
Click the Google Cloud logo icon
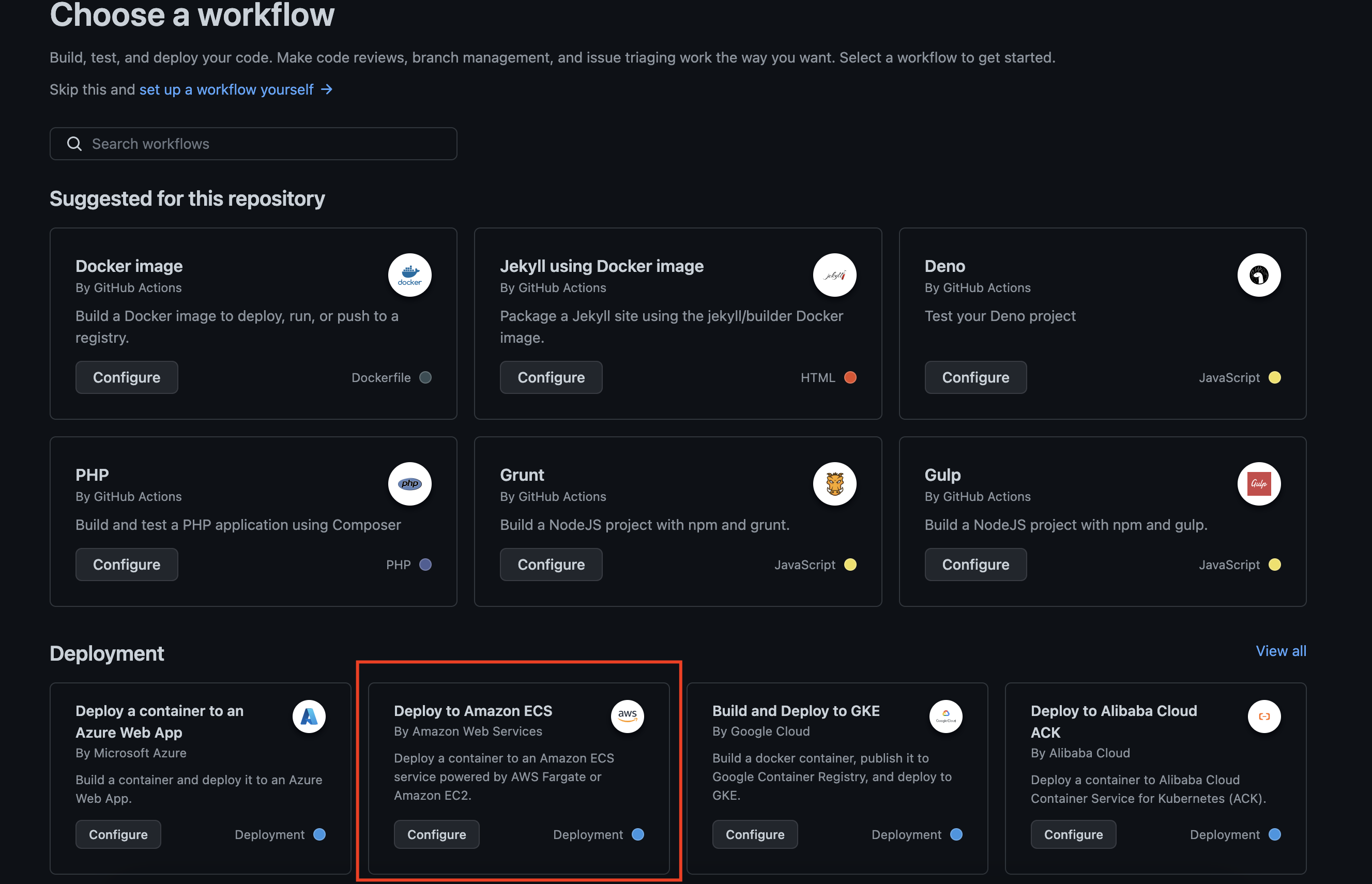946,716
